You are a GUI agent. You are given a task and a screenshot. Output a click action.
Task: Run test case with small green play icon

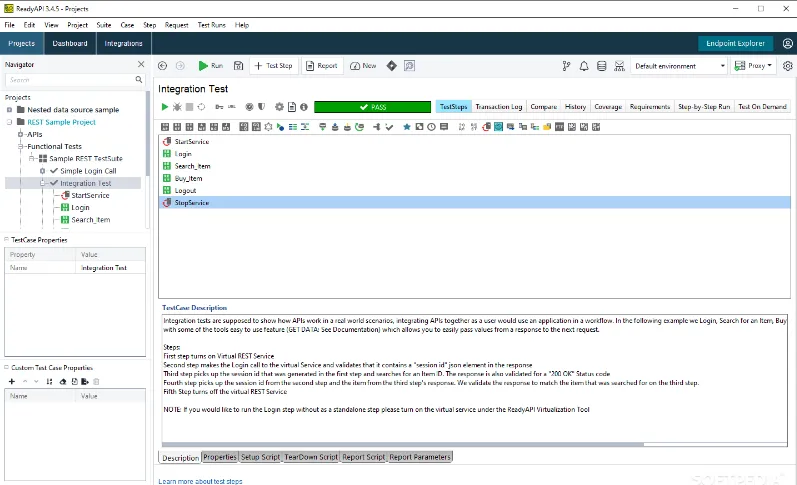tap(164, 107)
